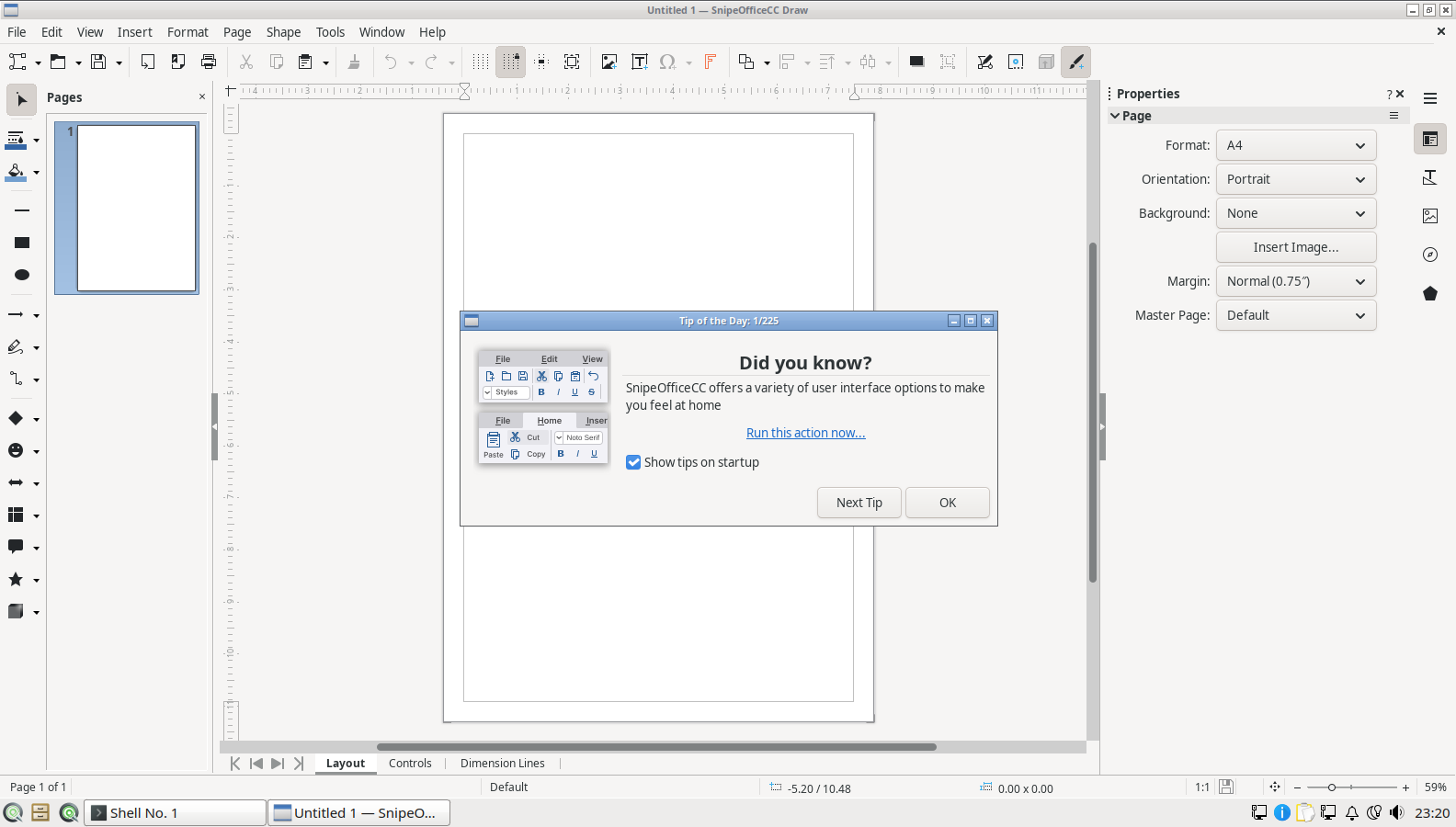Click the Insert Image... button
The width and height of the screenshot is (1456, 827).
coord(1296,247)
